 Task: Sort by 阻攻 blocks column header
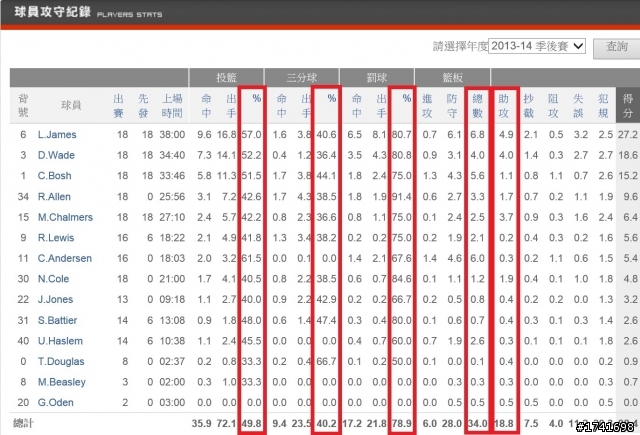coord(553,106)
